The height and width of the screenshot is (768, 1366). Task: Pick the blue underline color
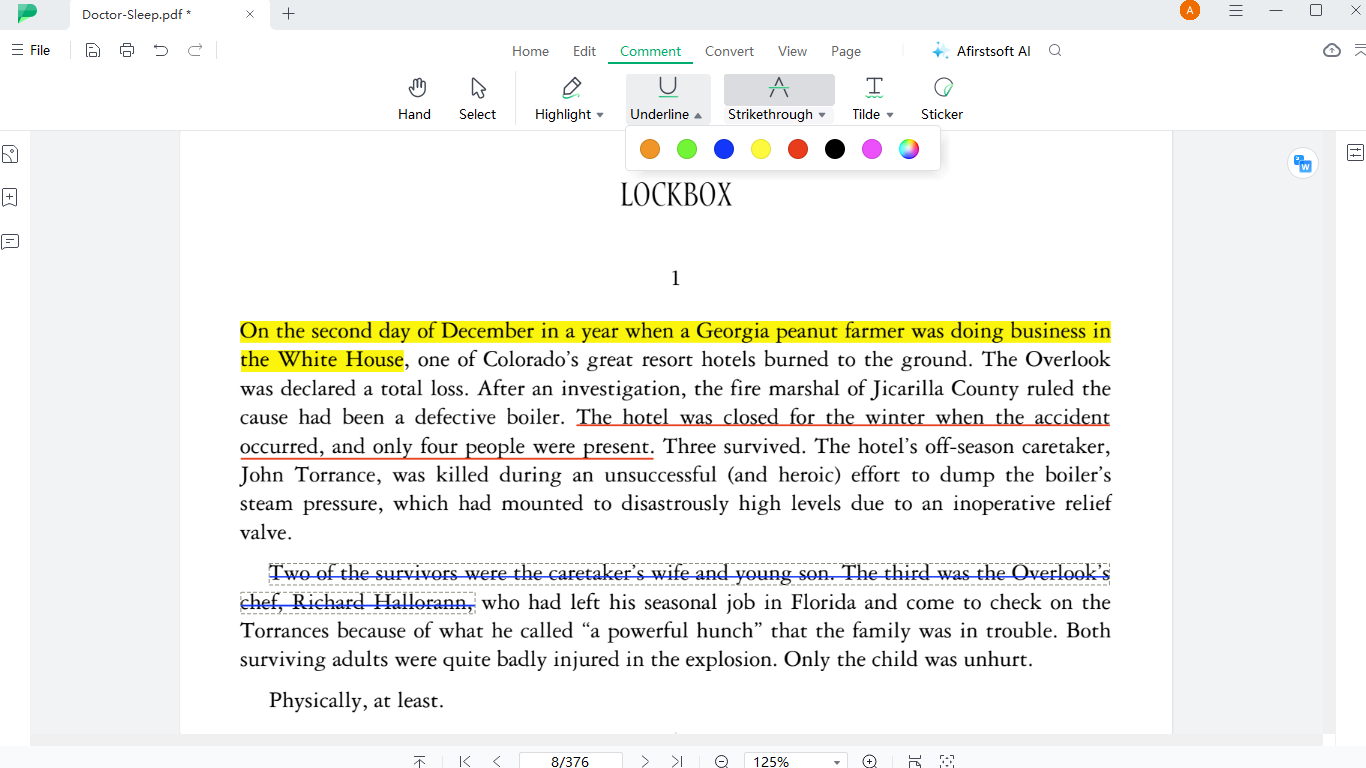(x=724, y=149)
